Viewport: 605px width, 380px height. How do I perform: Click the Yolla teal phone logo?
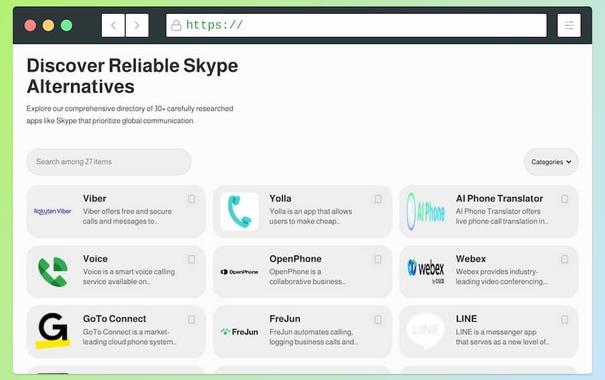[239, 211]
